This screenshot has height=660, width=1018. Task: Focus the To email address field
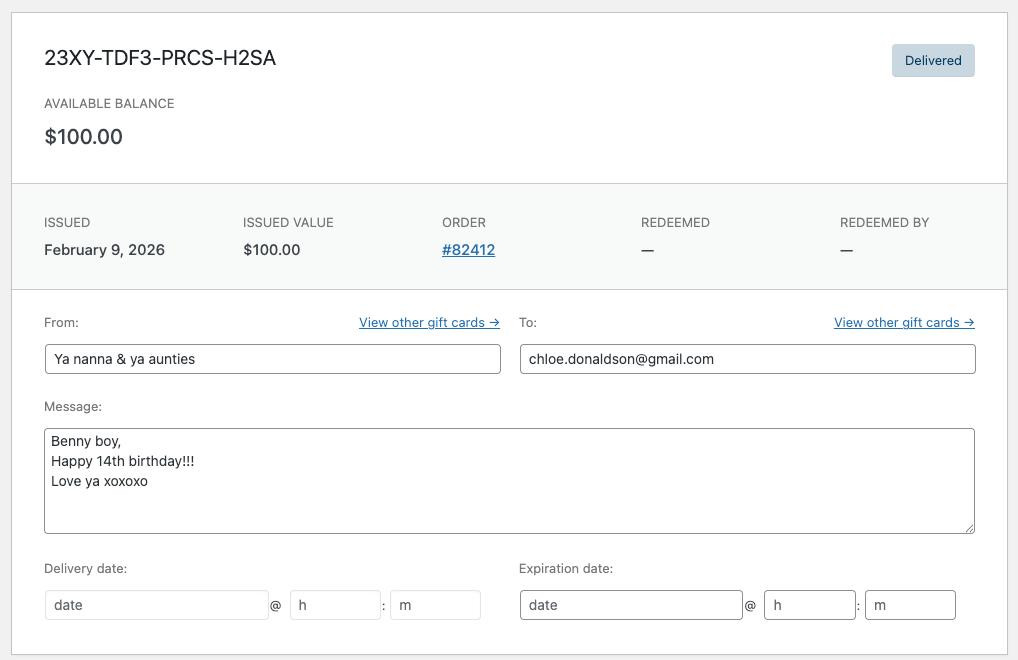coord(747,359)
